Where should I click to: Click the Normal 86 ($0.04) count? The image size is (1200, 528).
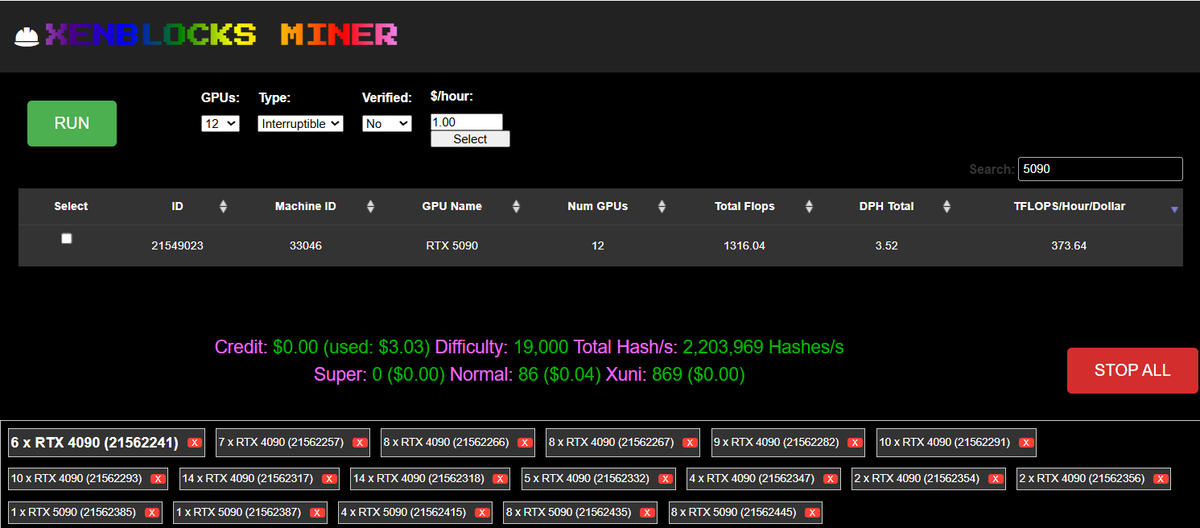click(x=525, y=375)
